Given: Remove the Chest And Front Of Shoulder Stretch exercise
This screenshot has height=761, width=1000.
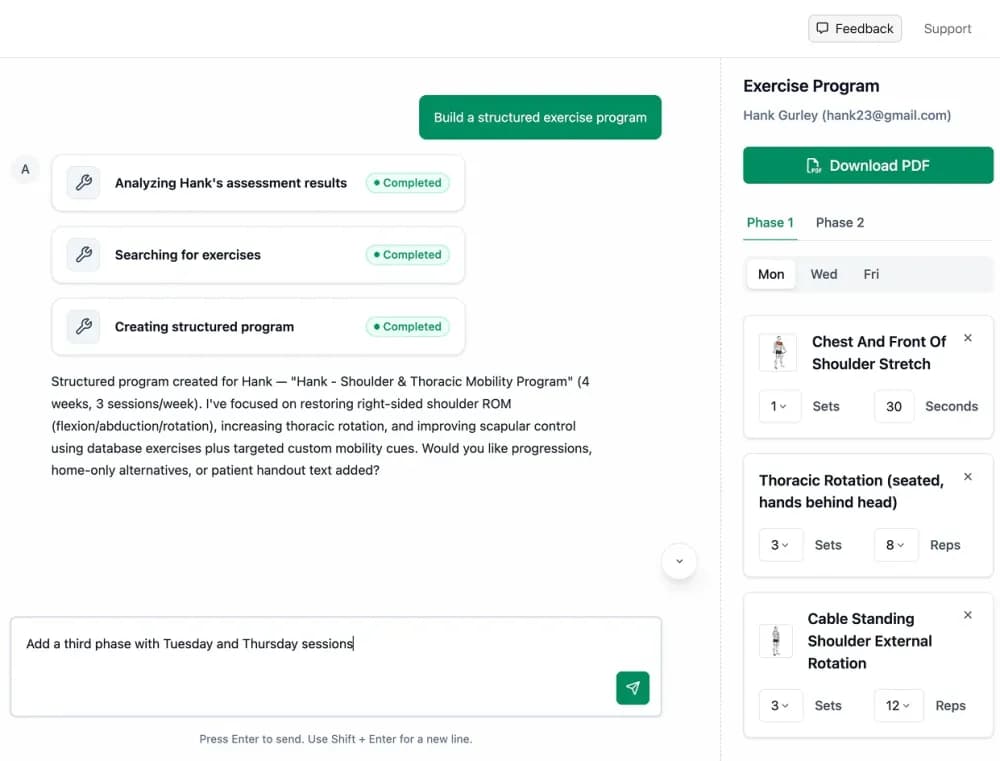Looking at the screenshot, I should coord(967,338).
